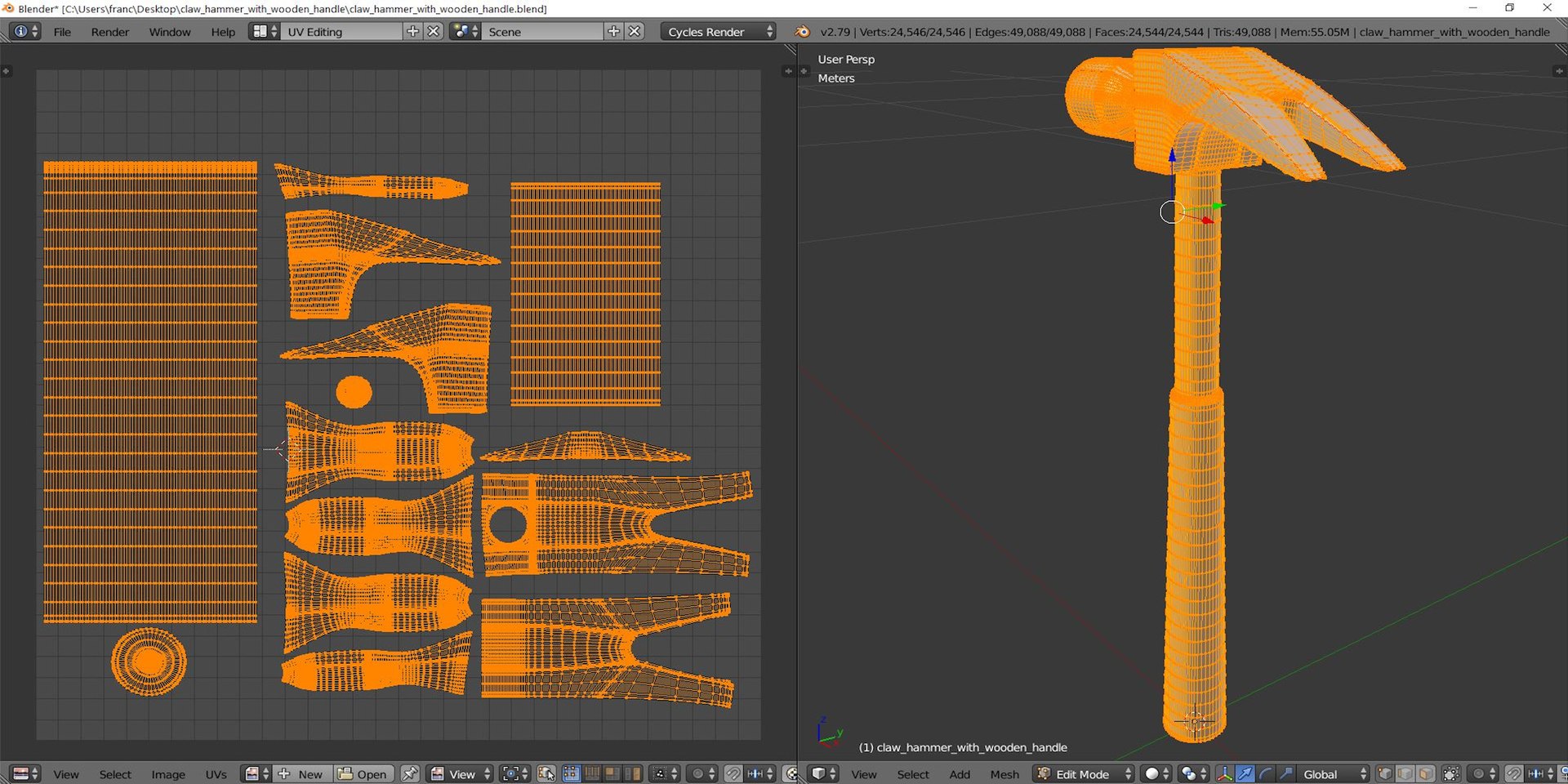1568x784 pixels.
Task: Open UV editor type selector
Action: pyautogui.click(x=25, y=773)
